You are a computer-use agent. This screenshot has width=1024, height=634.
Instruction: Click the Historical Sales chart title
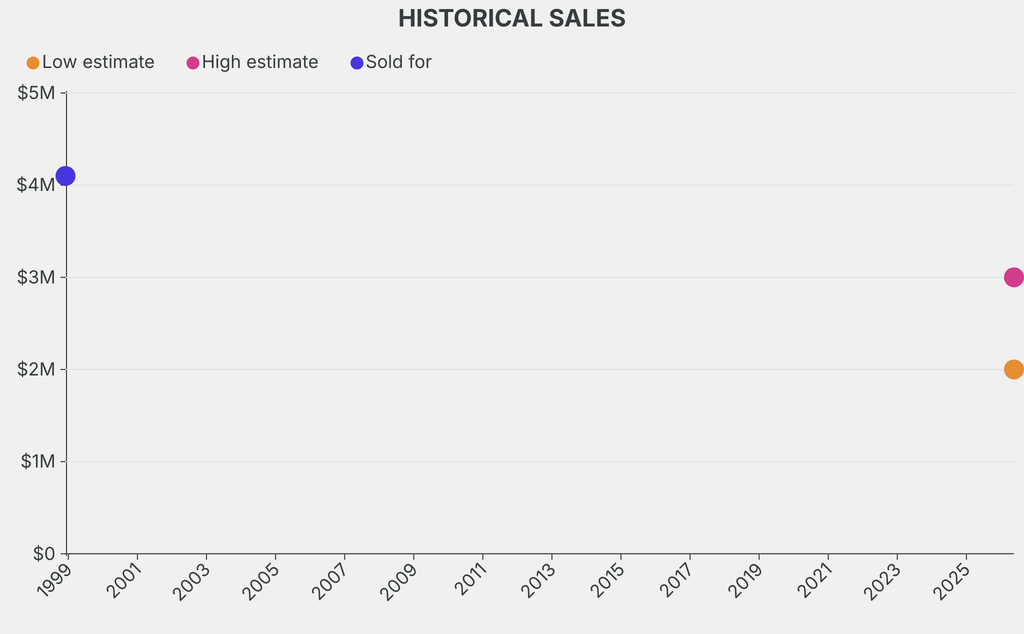click(x=512, y=18)
